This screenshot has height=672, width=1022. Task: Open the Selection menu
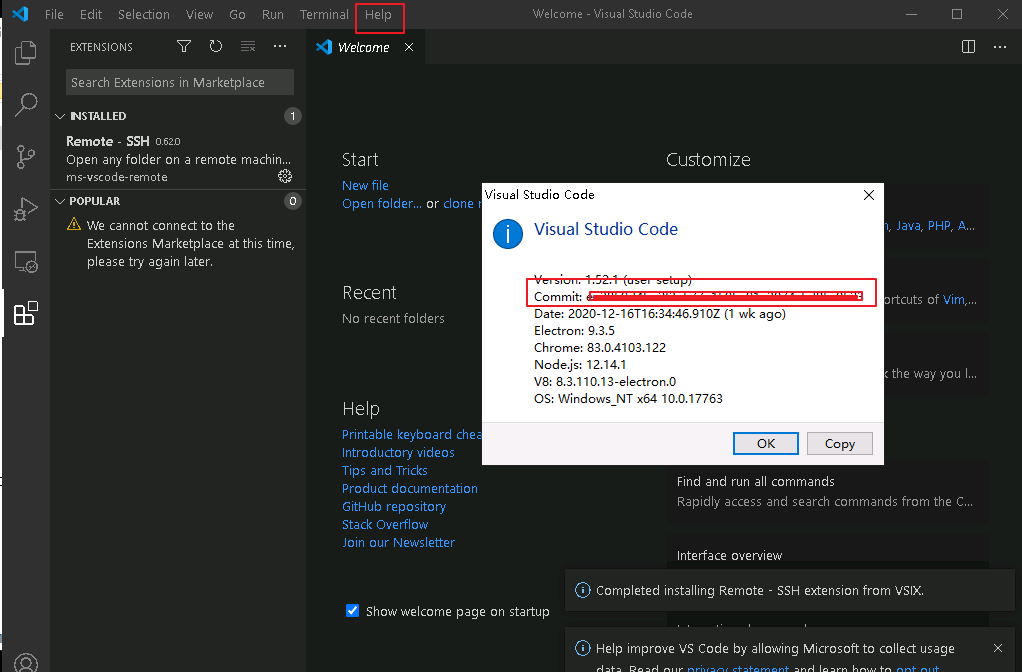(x=143, y=14)
